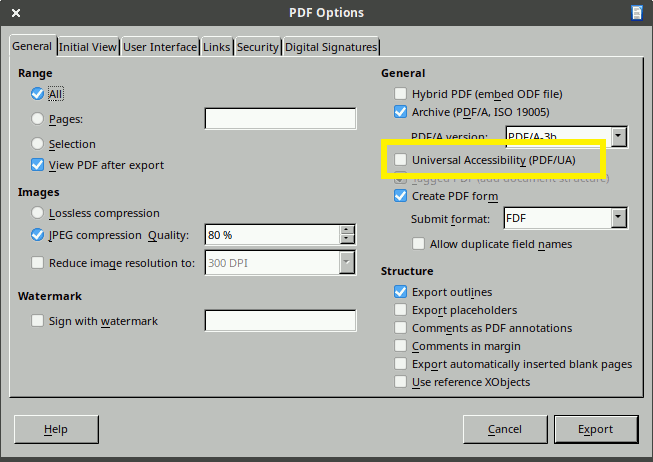The image size is (653, 462).
Task: Choose the Pages range radio button
Action: 37,119
